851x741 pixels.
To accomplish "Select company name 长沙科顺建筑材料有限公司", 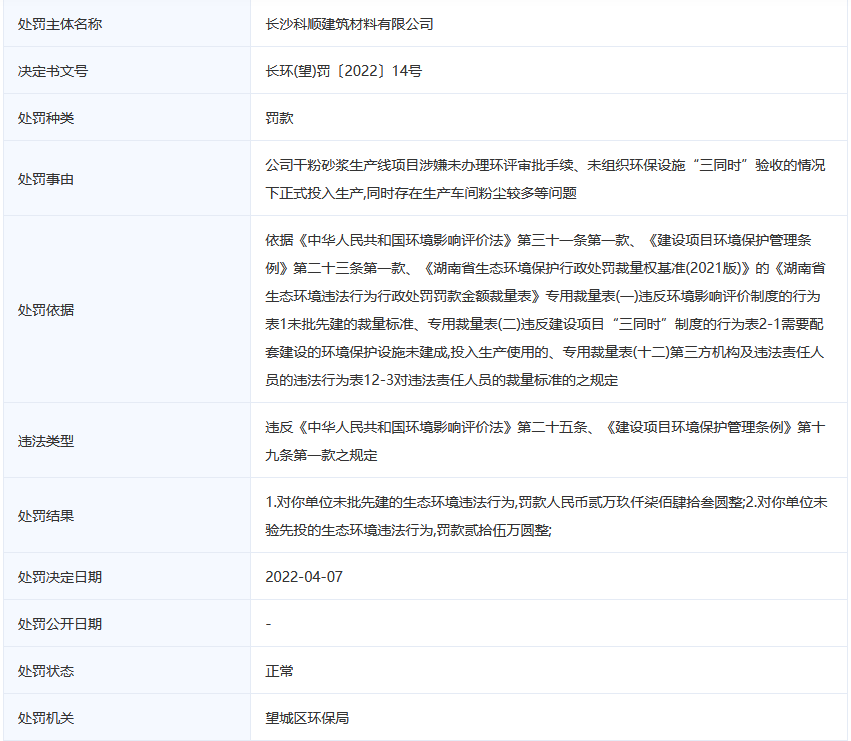I will click(x=349, y=24).
